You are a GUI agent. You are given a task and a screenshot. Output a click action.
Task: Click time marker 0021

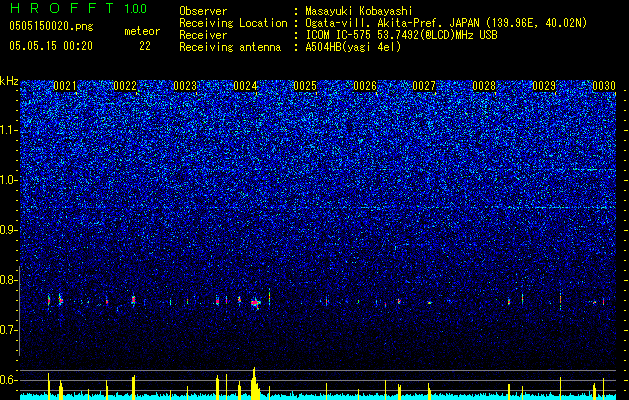65,86
